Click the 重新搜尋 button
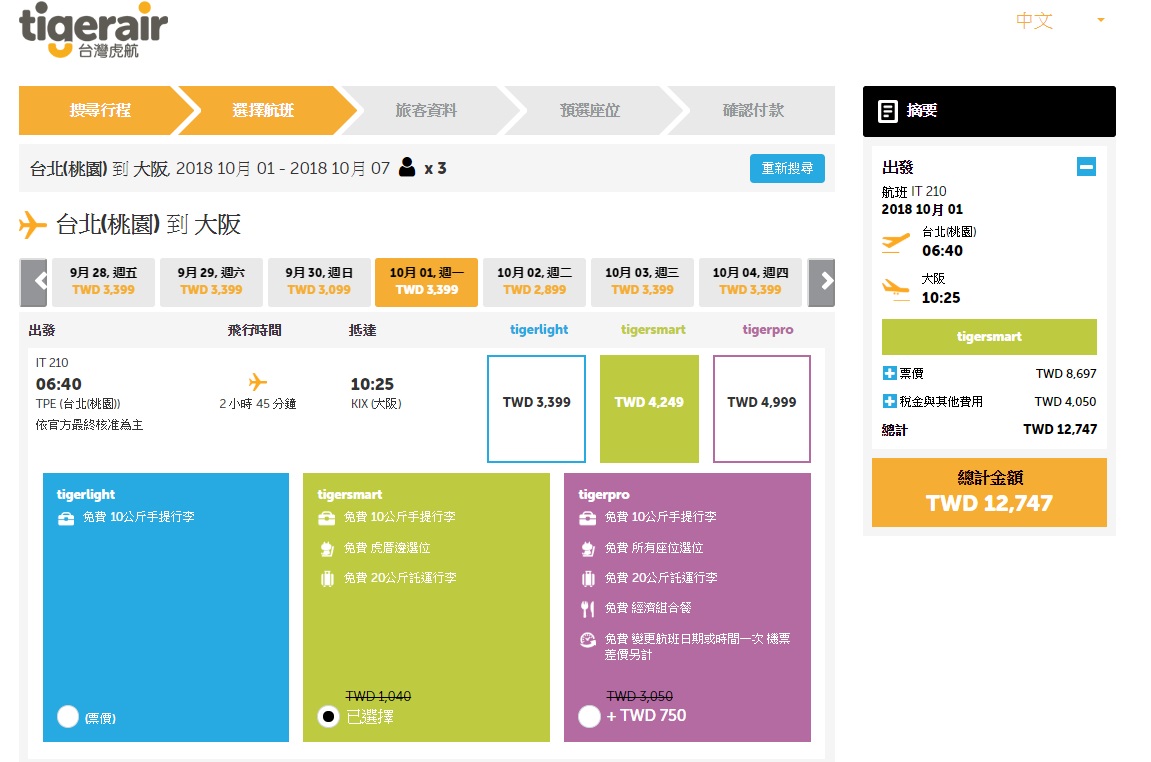1151x762 pixels. coord(787,168)
